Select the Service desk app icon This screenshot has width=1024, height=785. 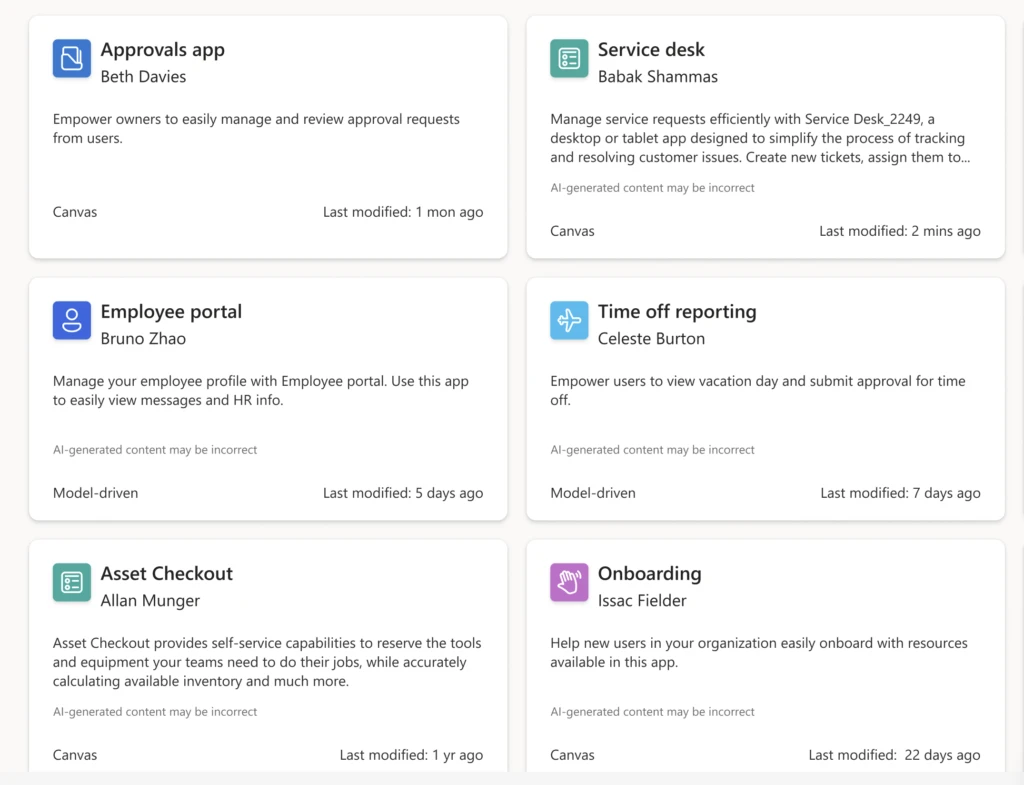pos(568,59)
